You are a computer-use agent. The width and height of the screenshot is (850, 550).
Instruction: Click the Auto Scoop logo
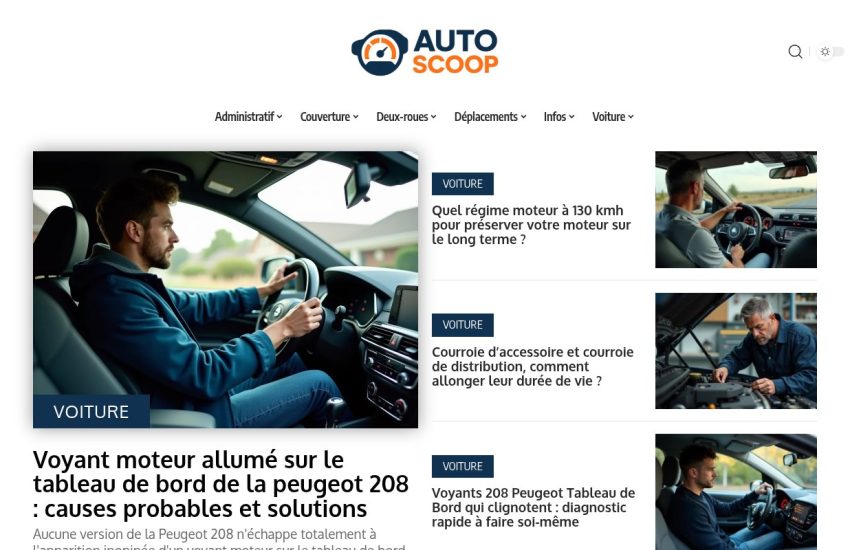click(424, 52)
